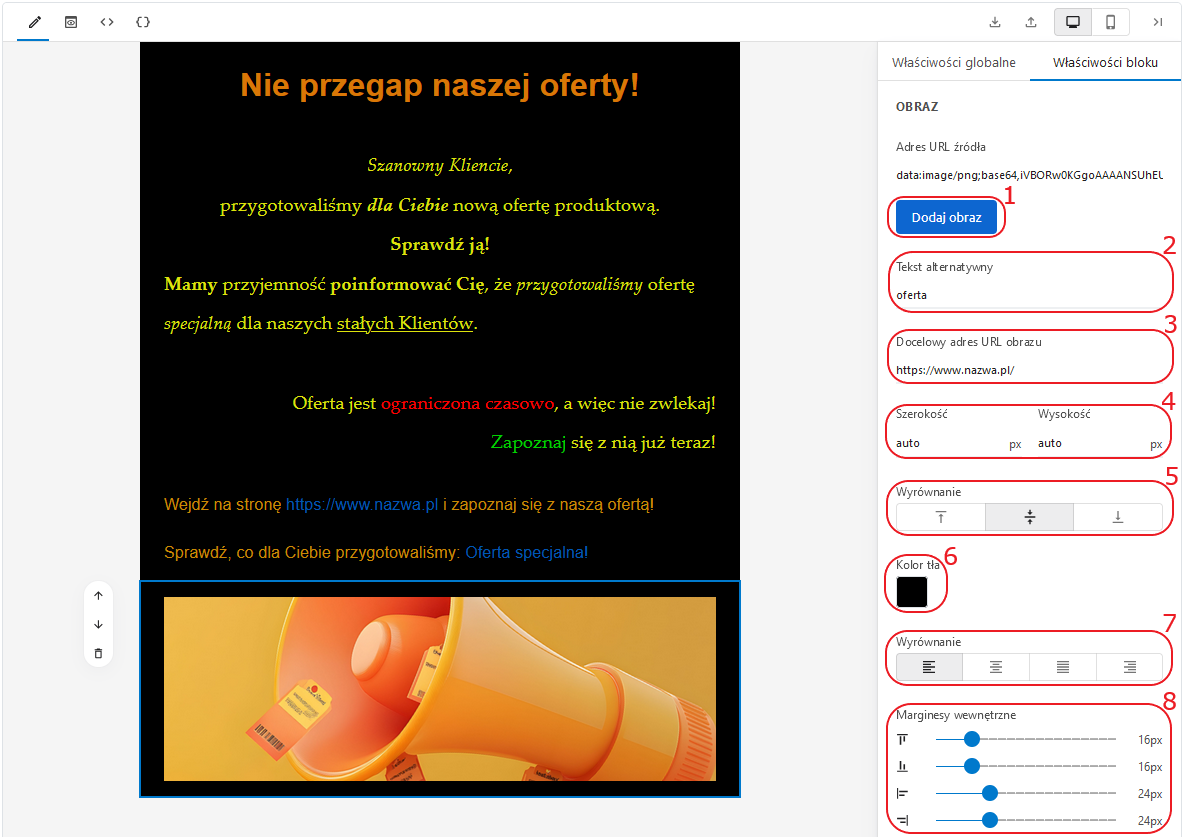Screen dimensions: 1184x837
Task: Switch to mobile preview mode
Action: click(x=1110, y=22)
